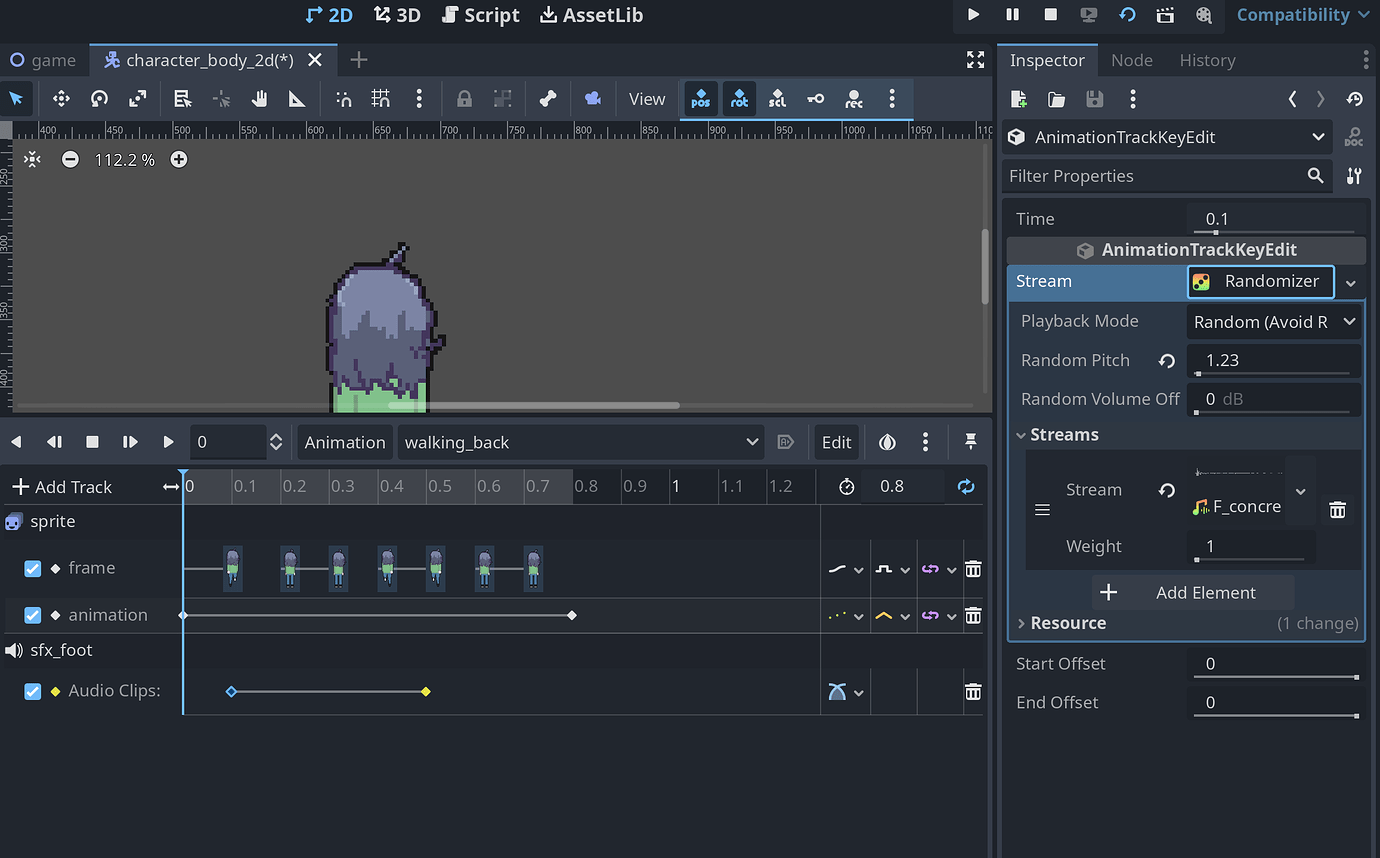Switch to the Node dock tab
1380x858 pixels.
click(1132, 60)
